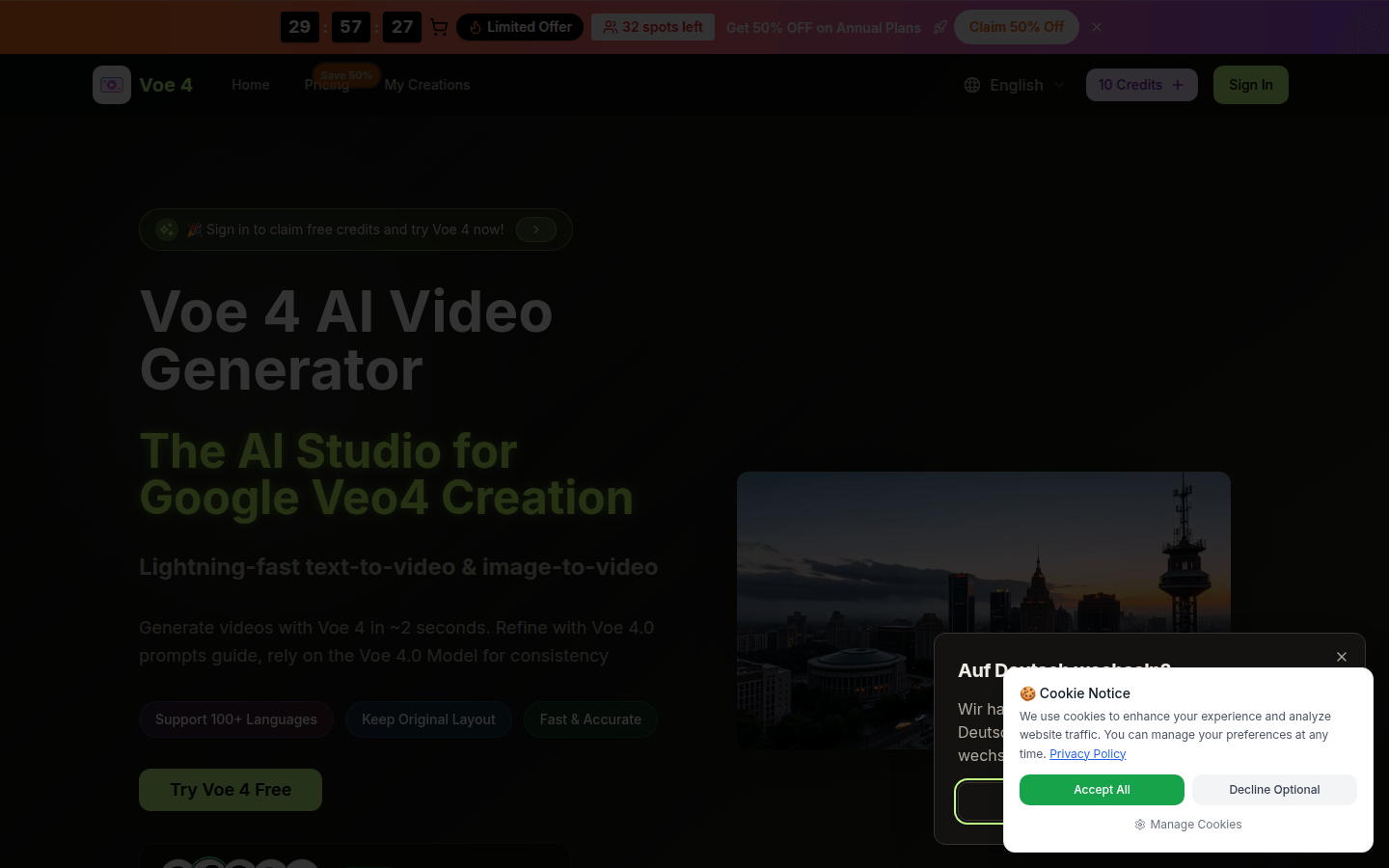Click the gear icon next to Manage Cookies
1389x868 pixels.
[1139, 825]
